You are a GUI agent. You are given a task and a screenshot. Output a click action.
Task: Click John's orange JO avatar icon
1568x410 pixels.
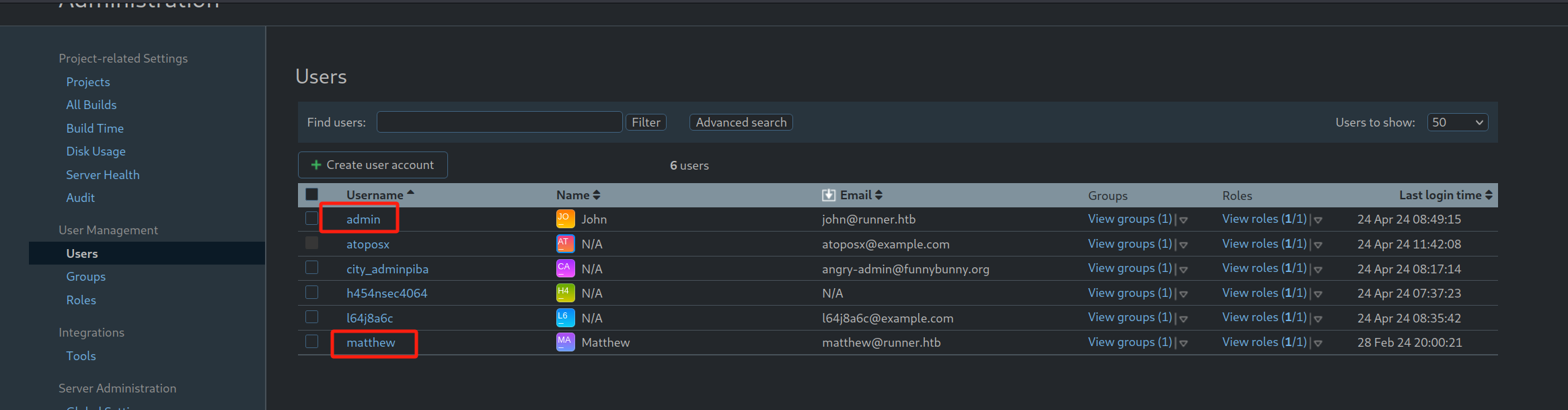coord(565,219)
